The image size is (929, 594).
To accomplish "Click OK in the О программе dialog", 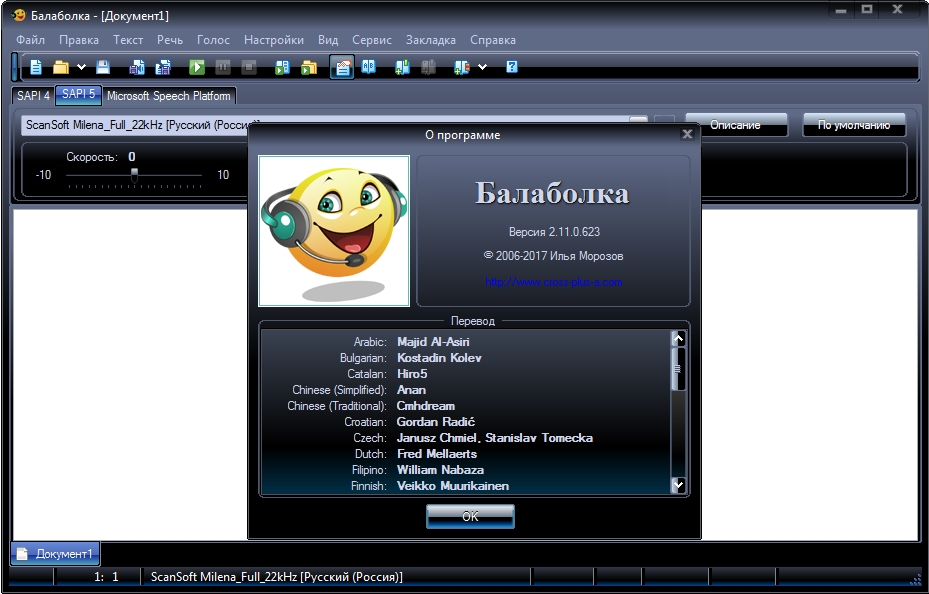I will (470, 516).
